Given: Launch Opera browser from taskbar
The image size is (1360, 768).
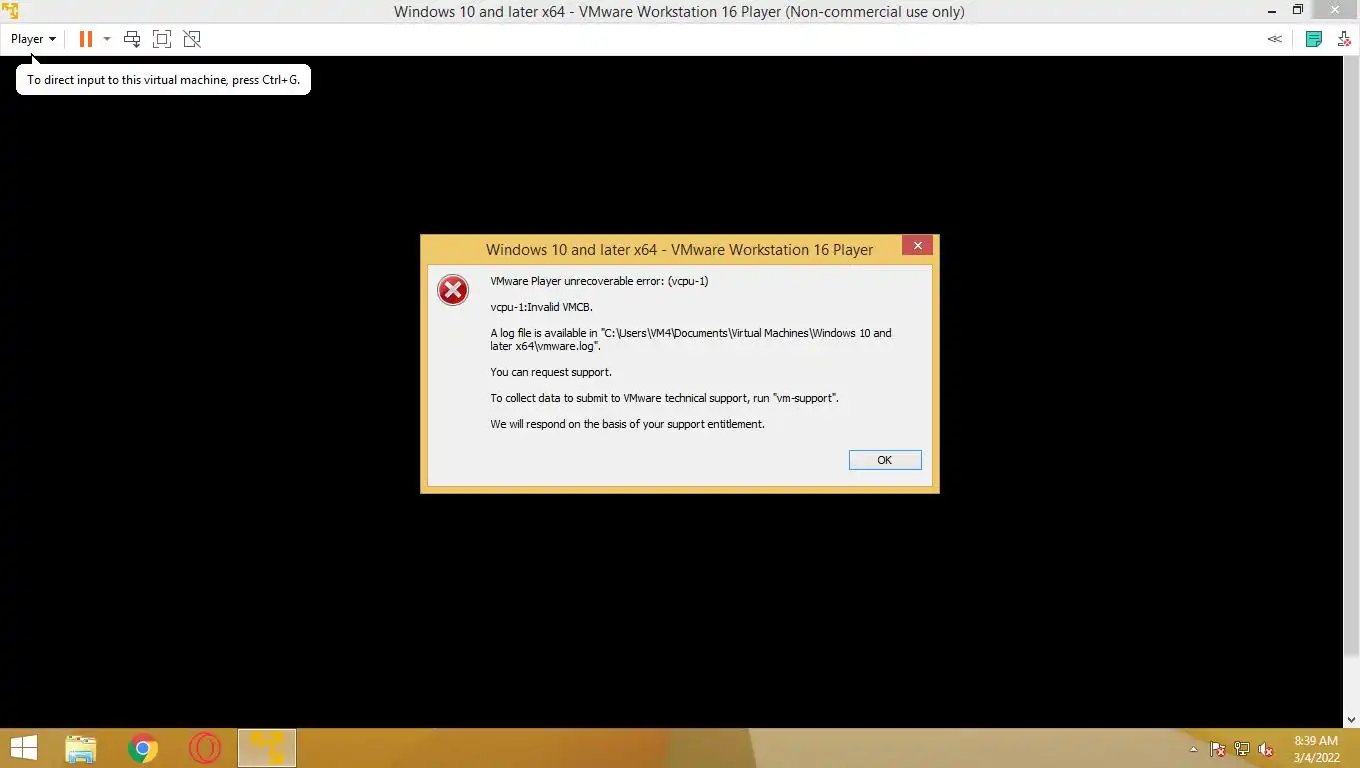Looking at the screenshot, I should pos(205,748).
